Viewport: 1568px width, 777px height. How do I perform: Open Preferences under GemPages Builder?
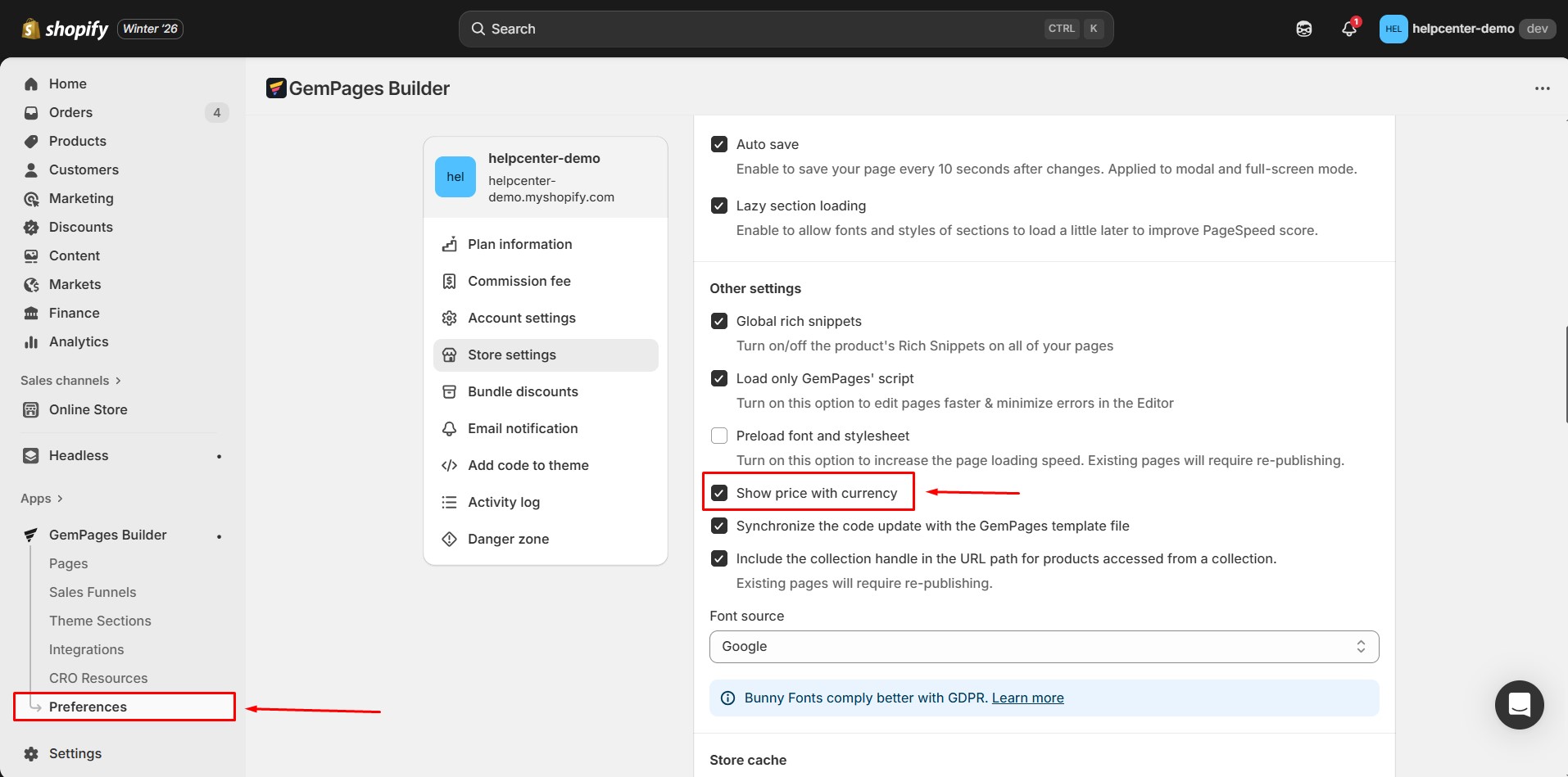point(88,707)
